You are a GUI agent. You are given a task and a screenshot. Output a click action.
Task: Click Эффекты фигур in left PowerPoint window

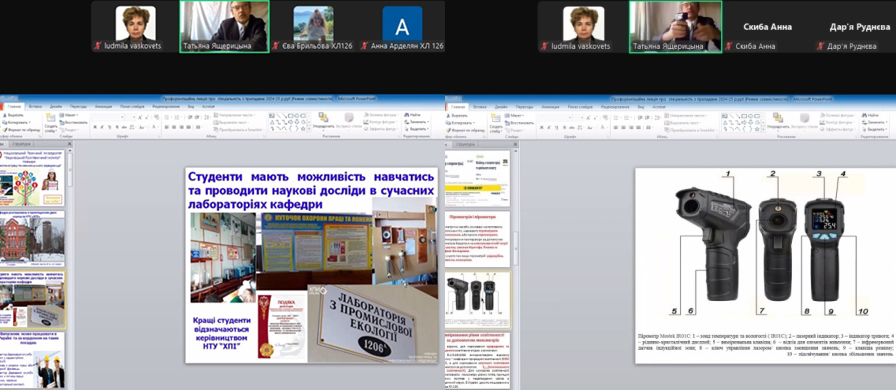click(381, 129)
